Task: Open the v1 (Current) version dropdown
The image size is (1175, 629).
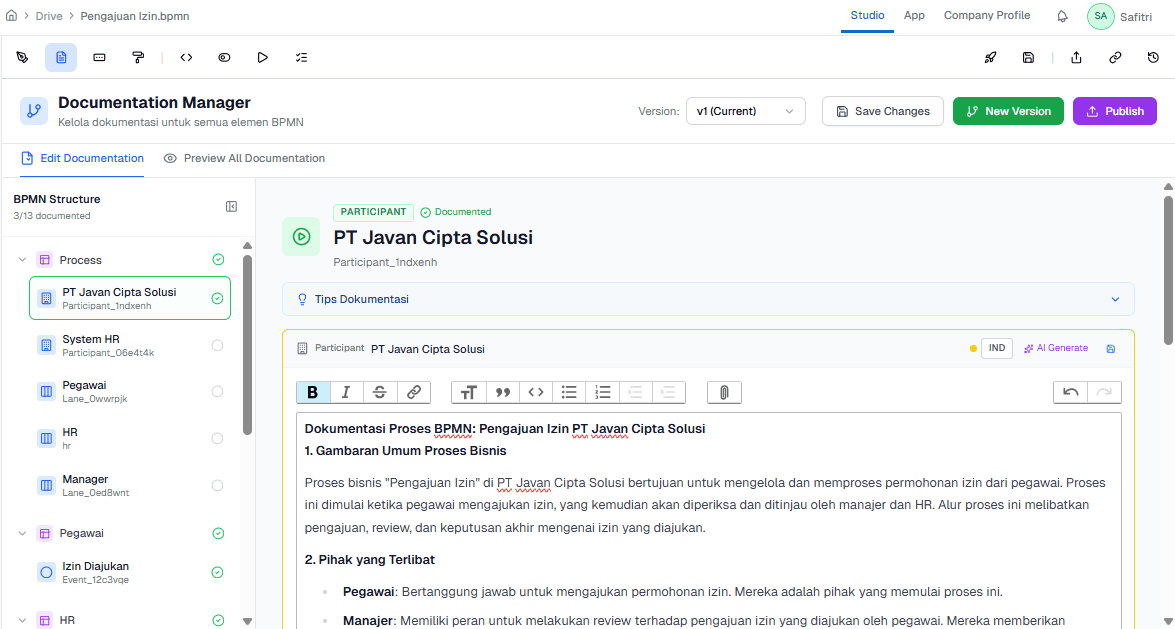Action: click(x=745, y=111)
